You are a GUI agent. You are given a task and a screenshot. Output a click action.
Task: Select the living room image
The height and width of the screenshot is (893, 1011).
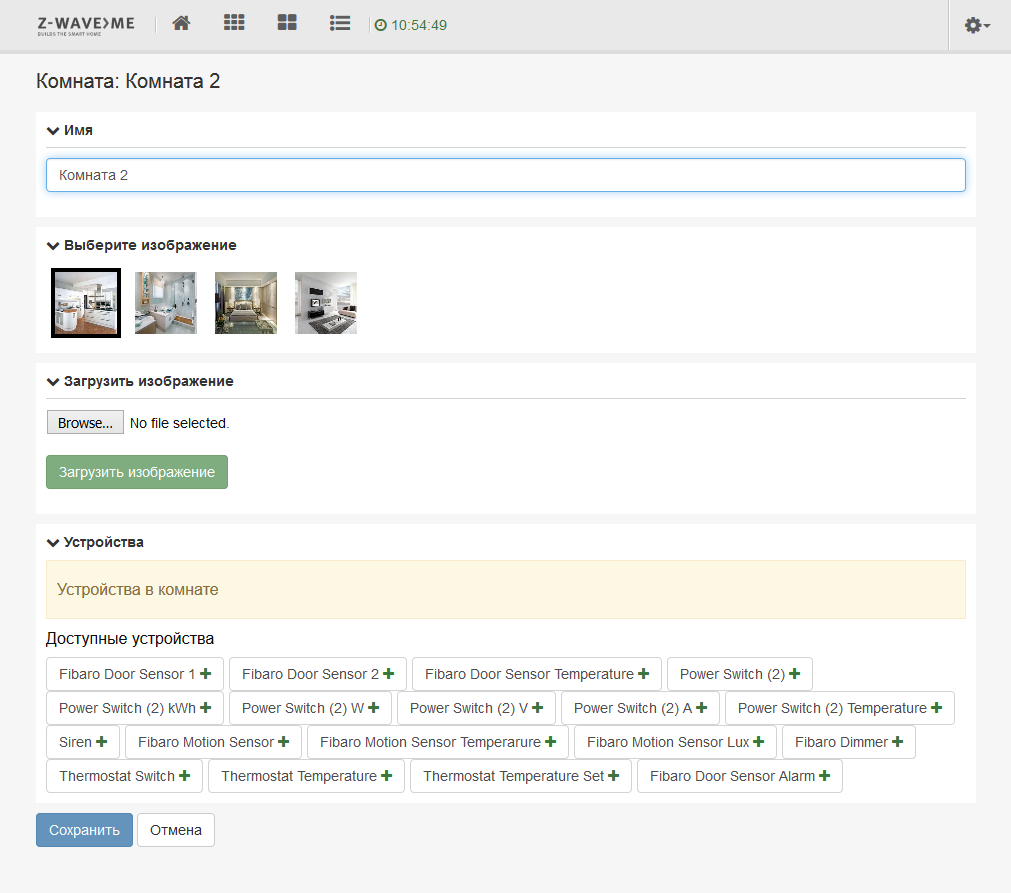click(326, 303)
